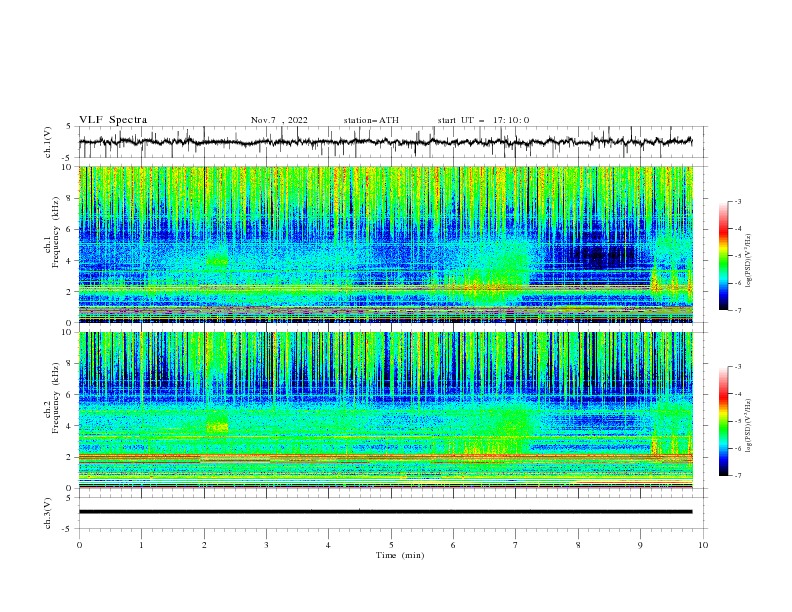Click the "8" tick on ch.1 frequency axis
Image resolution: width=792 pixels, height=612 pixels.
point(70,198)
